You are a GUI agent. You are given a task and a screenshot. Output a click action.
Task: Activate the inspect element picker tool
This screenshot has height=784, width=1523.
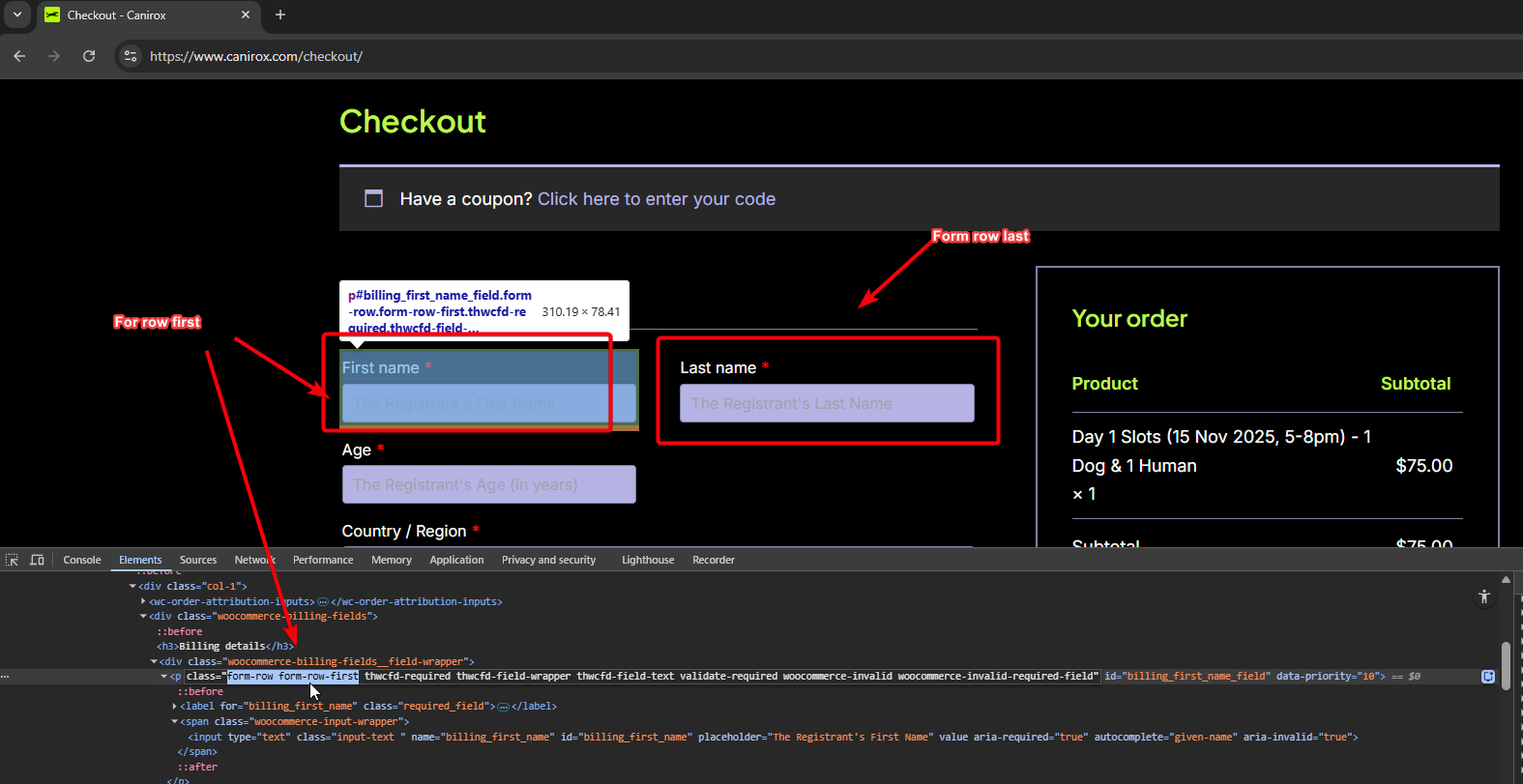[12, 560]
